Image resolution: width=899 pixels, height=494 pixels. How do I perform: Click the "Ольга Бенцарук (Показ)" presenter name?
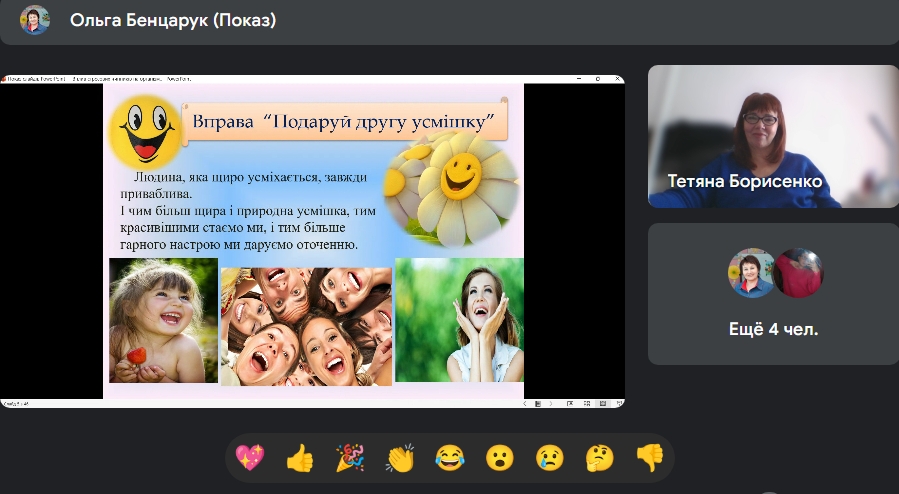tap(173, 21)
